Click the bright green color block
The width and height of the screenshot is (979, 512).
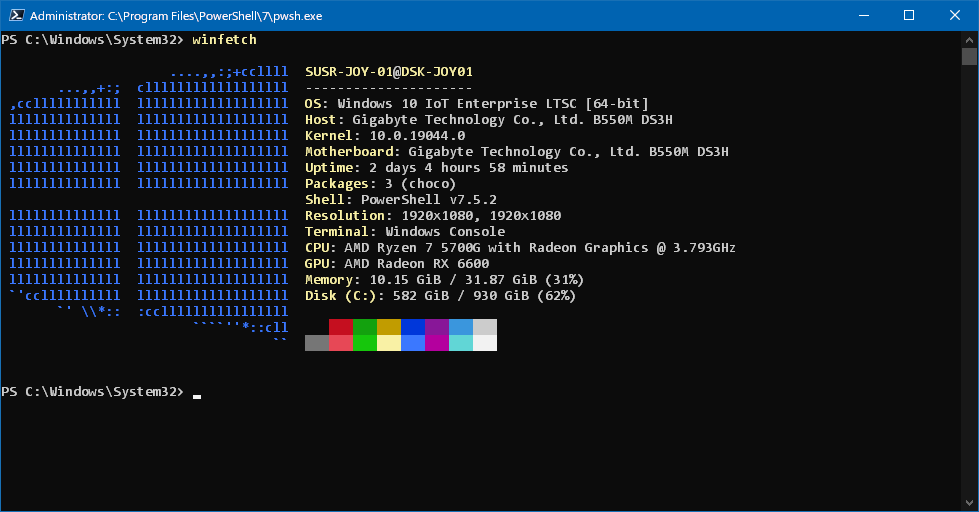(365, 343)
